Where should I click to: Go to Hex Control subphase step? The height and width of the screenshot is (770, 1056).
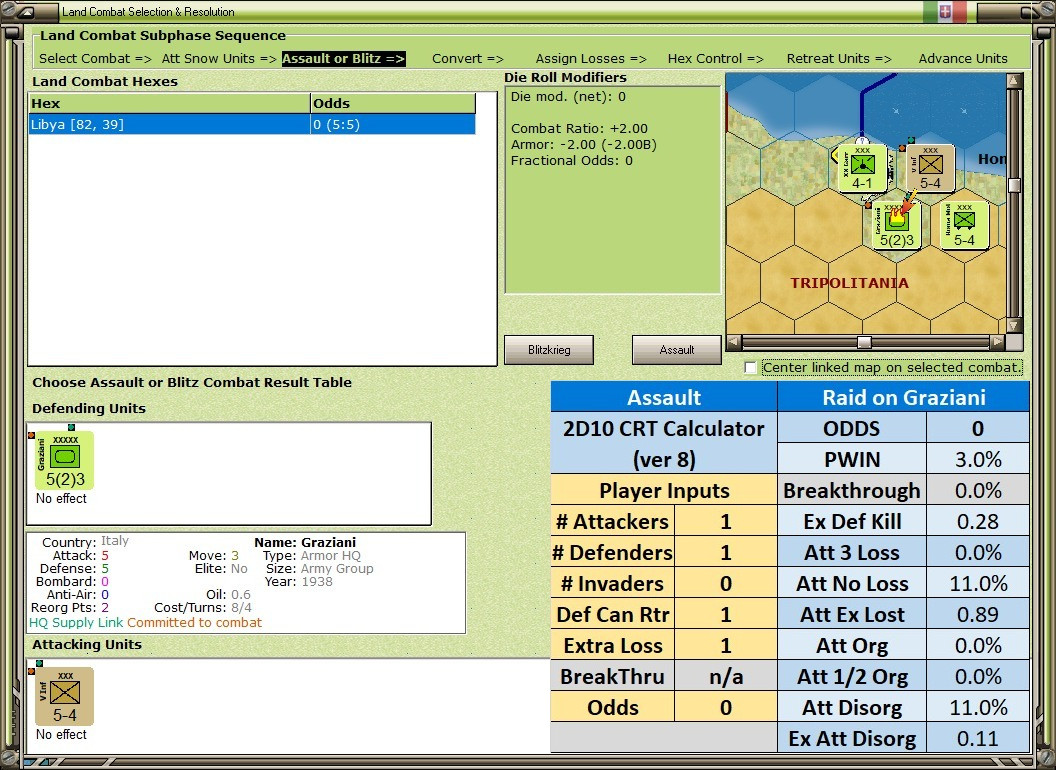tap(715, 59)
